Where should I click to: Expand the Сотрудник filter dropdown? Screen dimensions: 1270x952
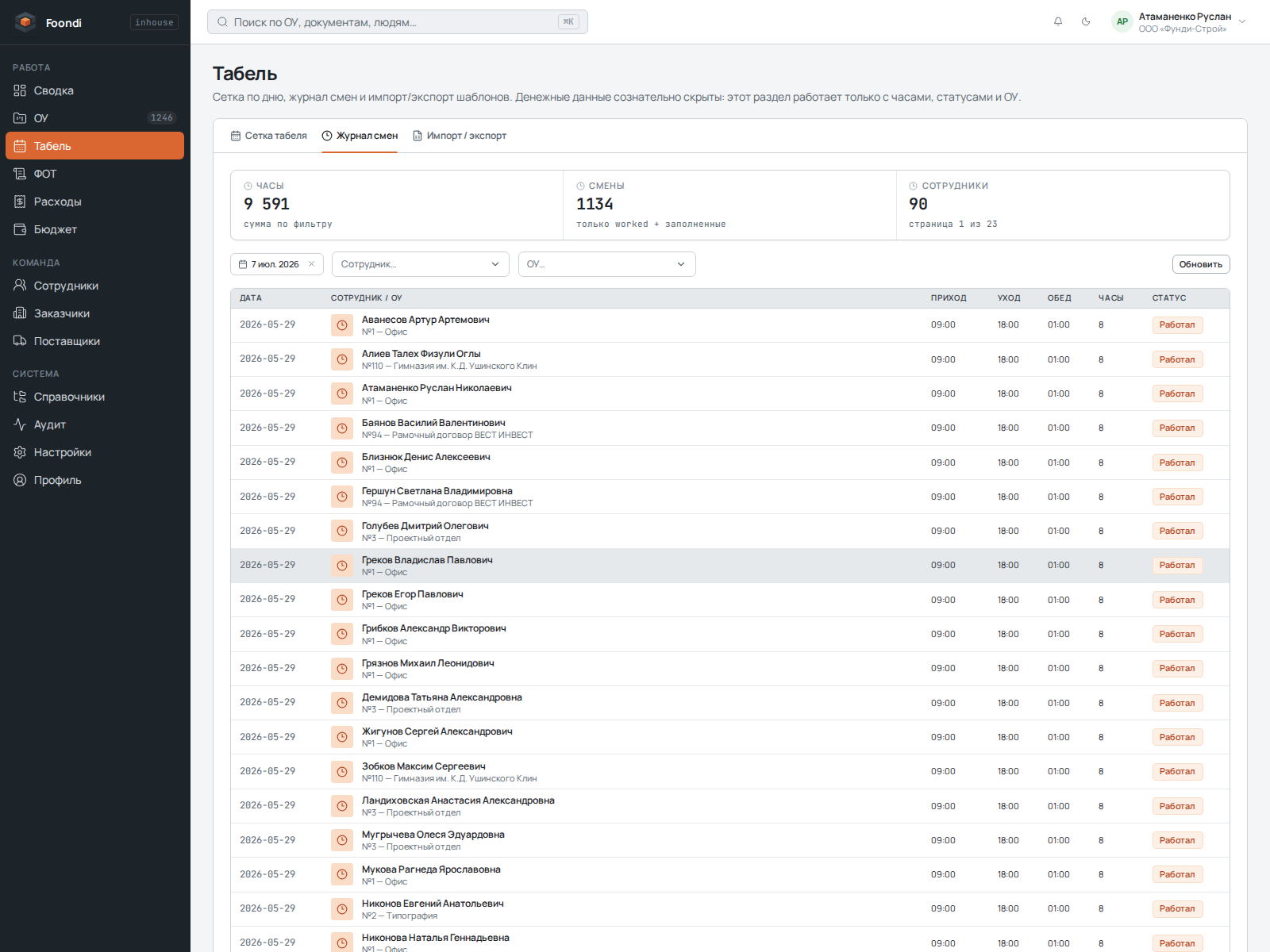point(421,264)
